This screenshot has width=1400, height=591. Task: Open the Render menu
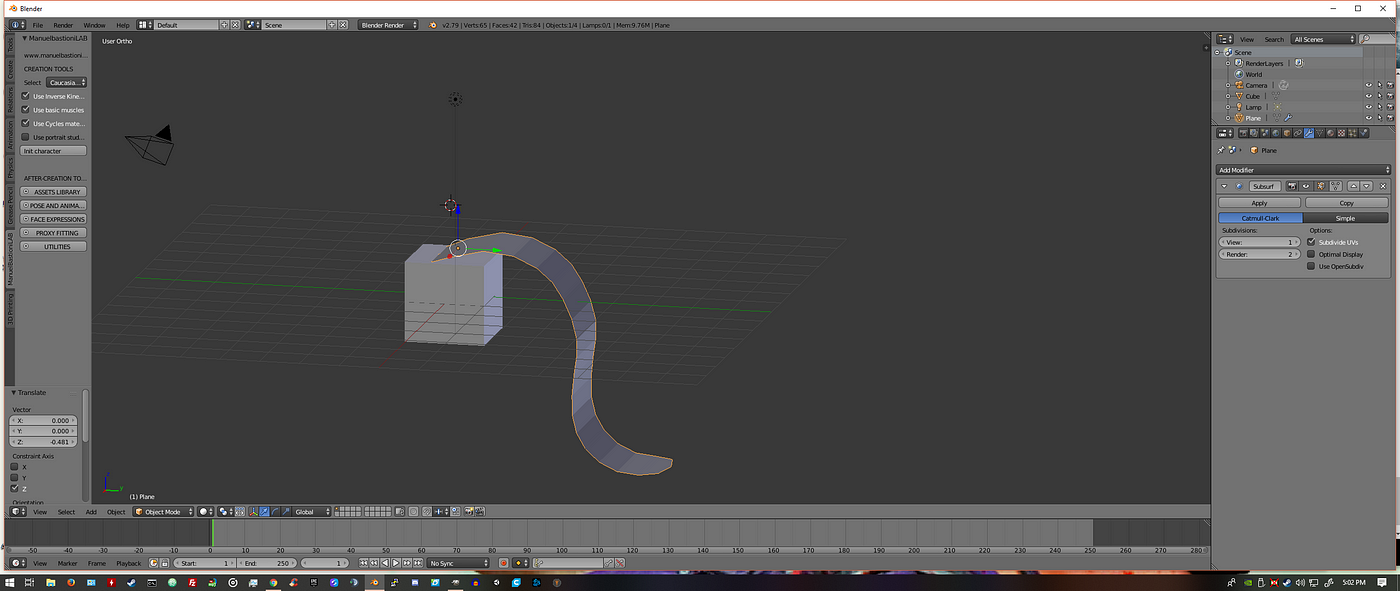(63, 24)
